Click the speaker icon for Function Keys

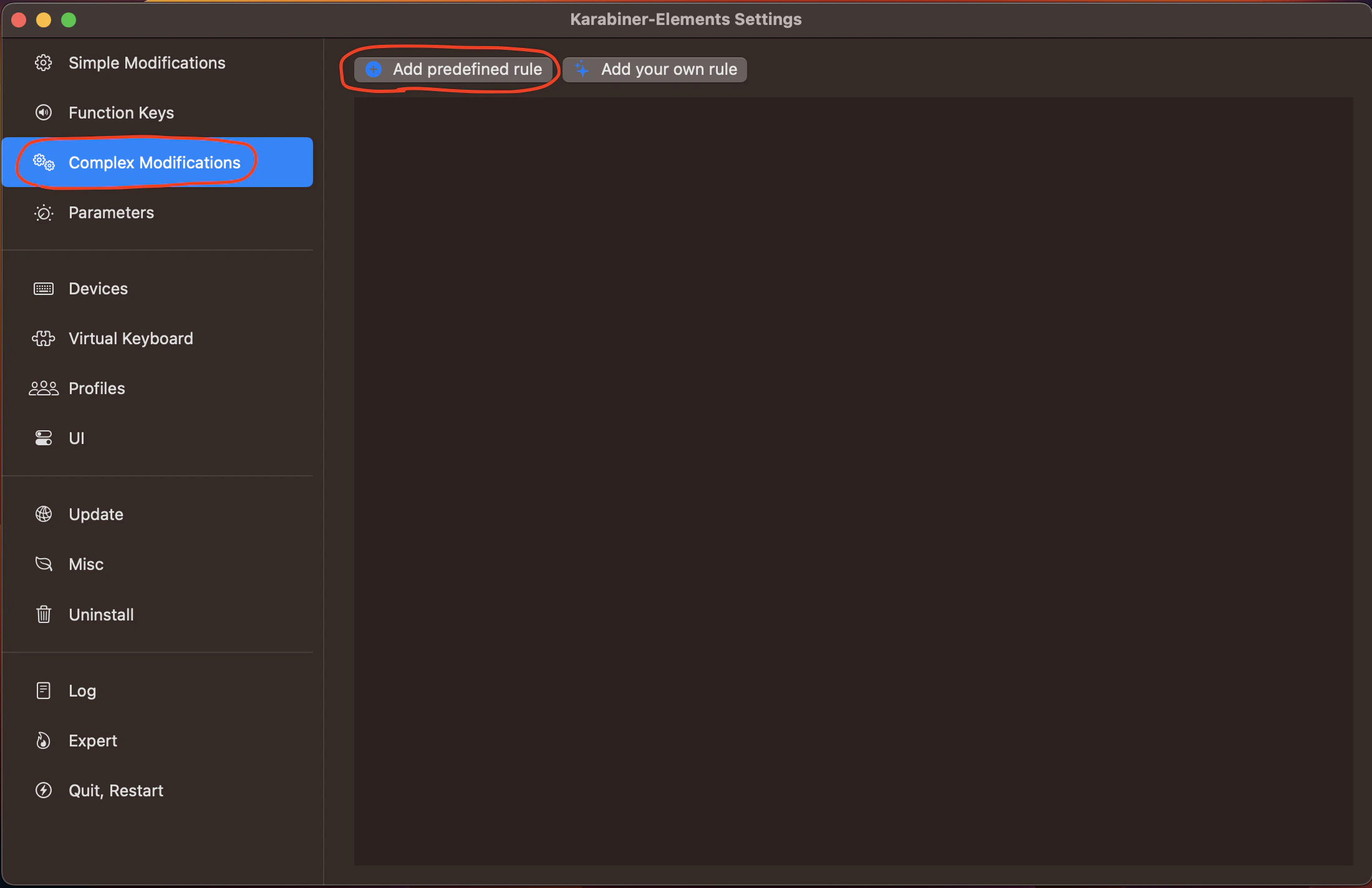[43, 113]
